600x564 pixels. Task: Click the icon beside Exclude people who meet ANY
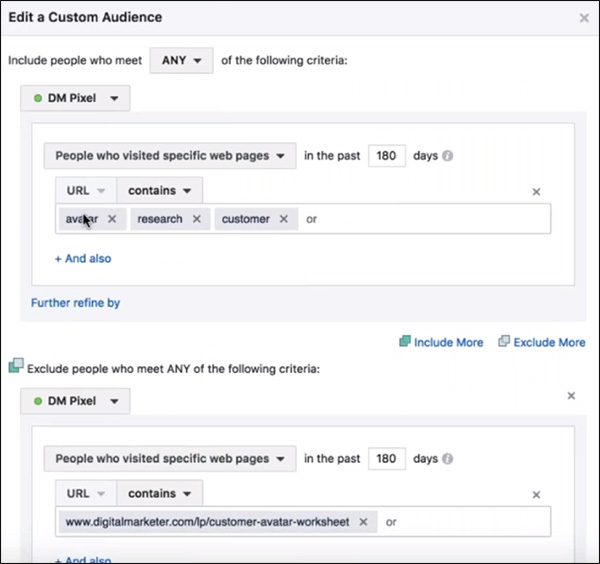click(16, 366)
